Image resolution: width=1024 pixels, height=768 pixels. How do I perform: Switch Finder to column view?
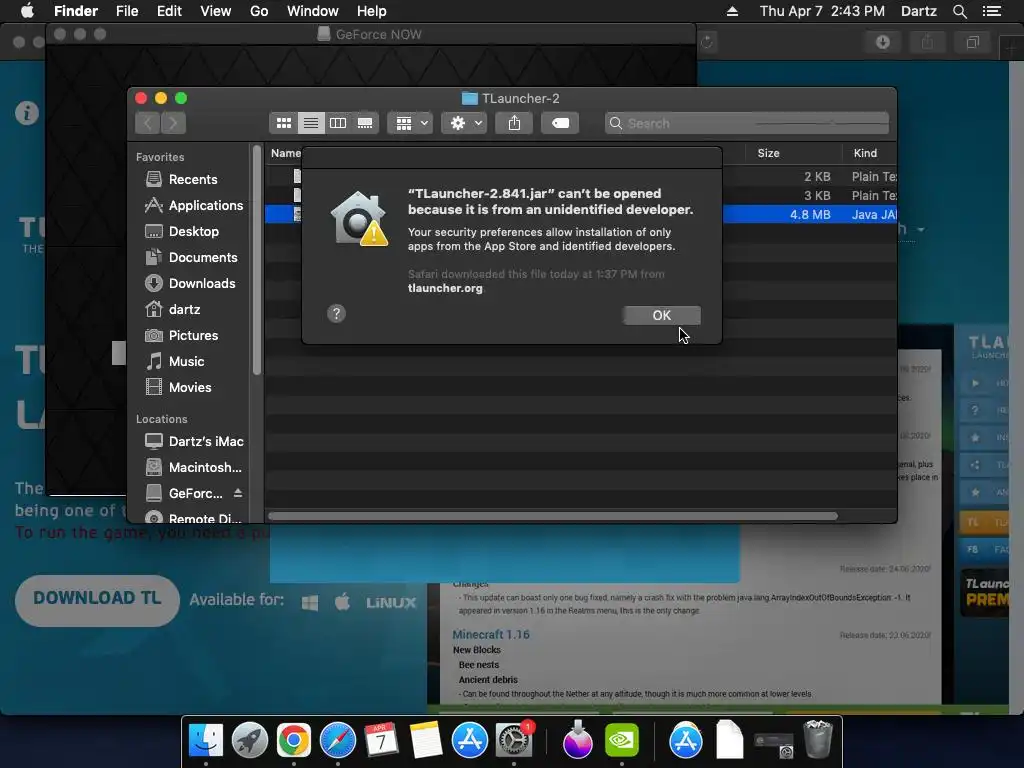(338, 123)
